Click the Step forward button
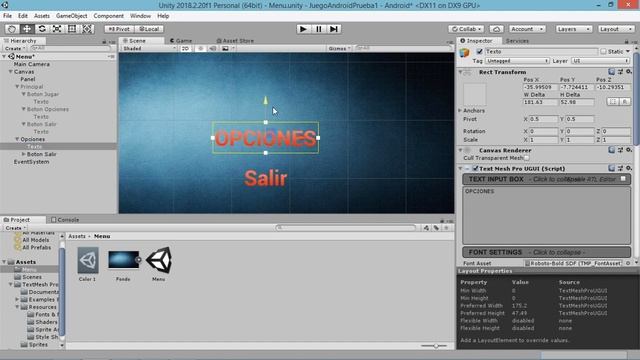 tap(333, 29)
